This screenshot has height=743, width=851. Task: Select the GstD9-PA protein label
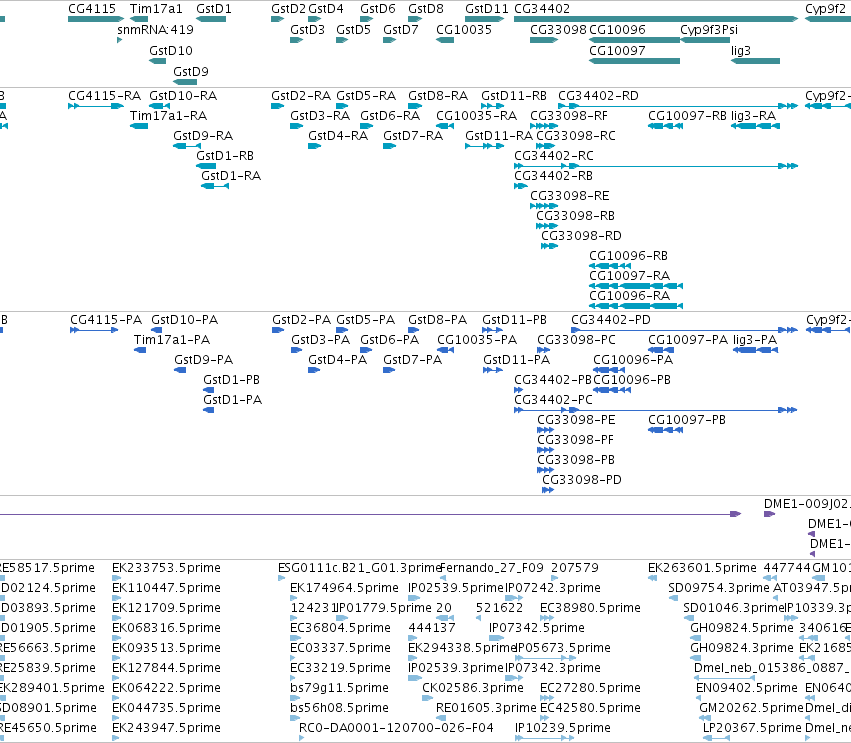click(x=204, y=360)
